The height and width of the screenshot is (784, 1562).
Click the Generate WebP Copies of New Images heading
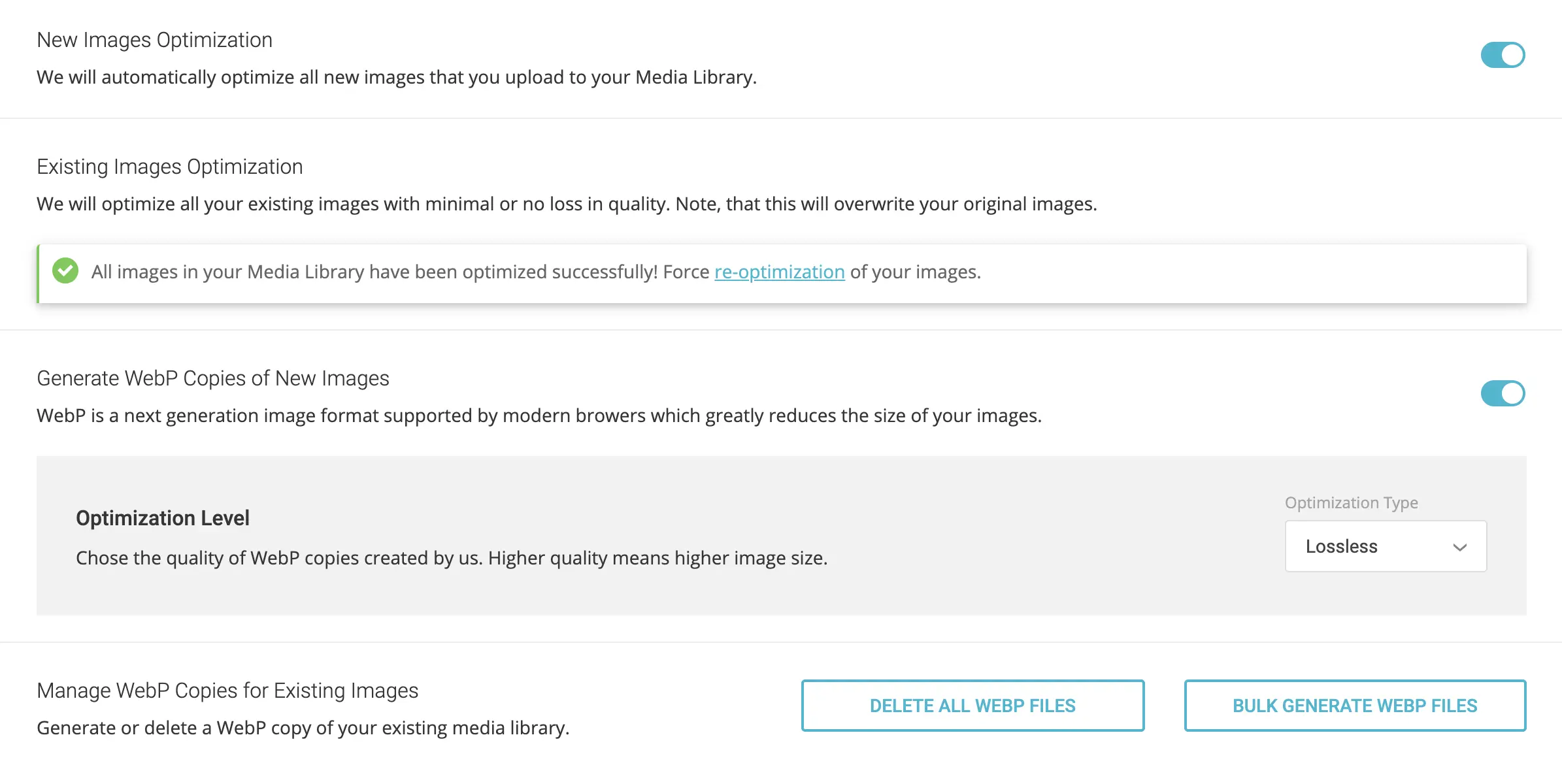[x=213, y=378]
